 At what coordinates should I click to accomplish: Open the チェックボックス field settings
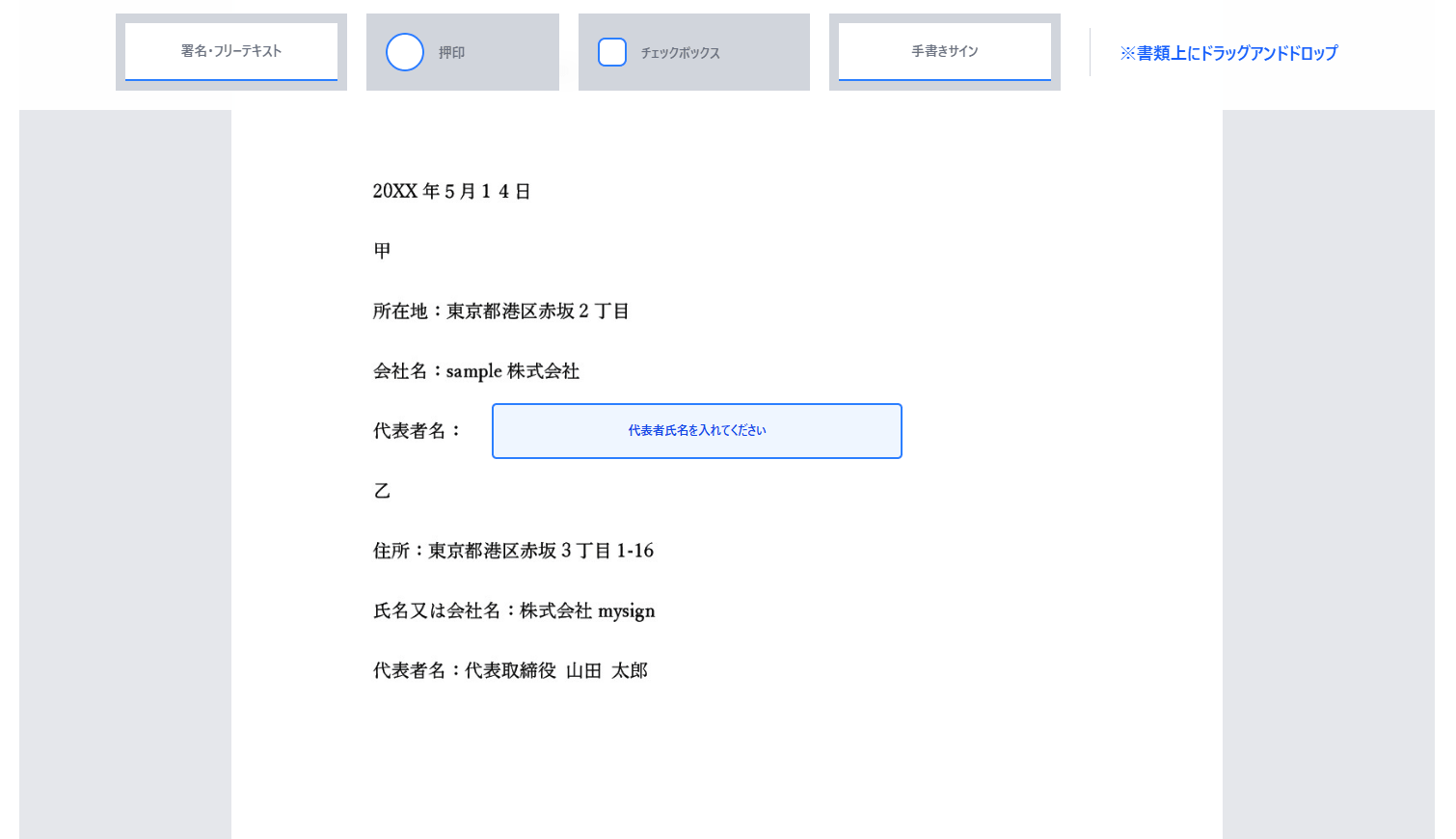(694, 51)
